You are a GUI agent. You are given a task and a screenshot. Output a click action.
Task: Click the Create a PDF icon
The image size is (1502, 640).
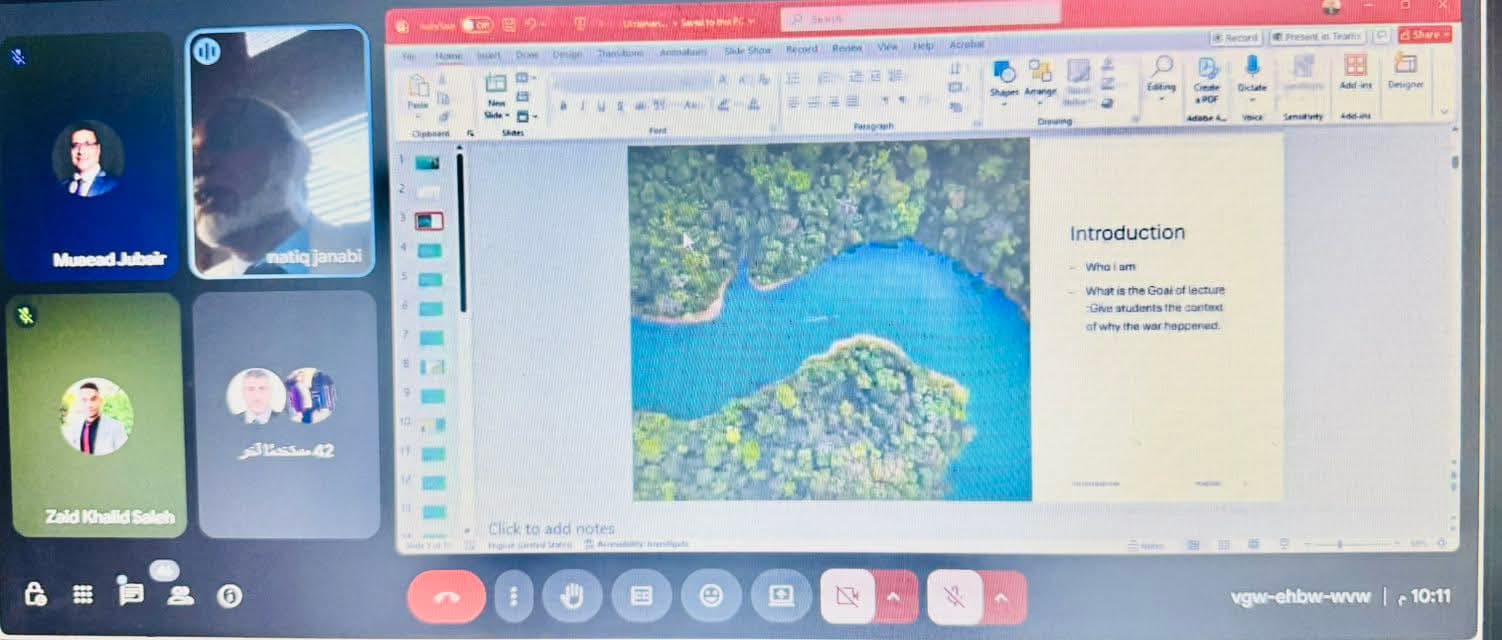click(1207, 74)
